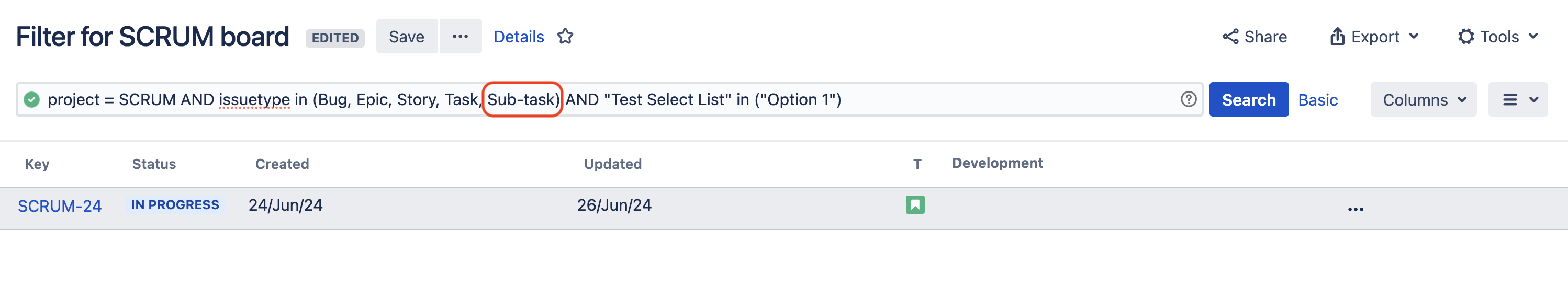Open the SCRUM-24 row actions menu
Screen dimensions: 1568x298
pos(1355,209)
